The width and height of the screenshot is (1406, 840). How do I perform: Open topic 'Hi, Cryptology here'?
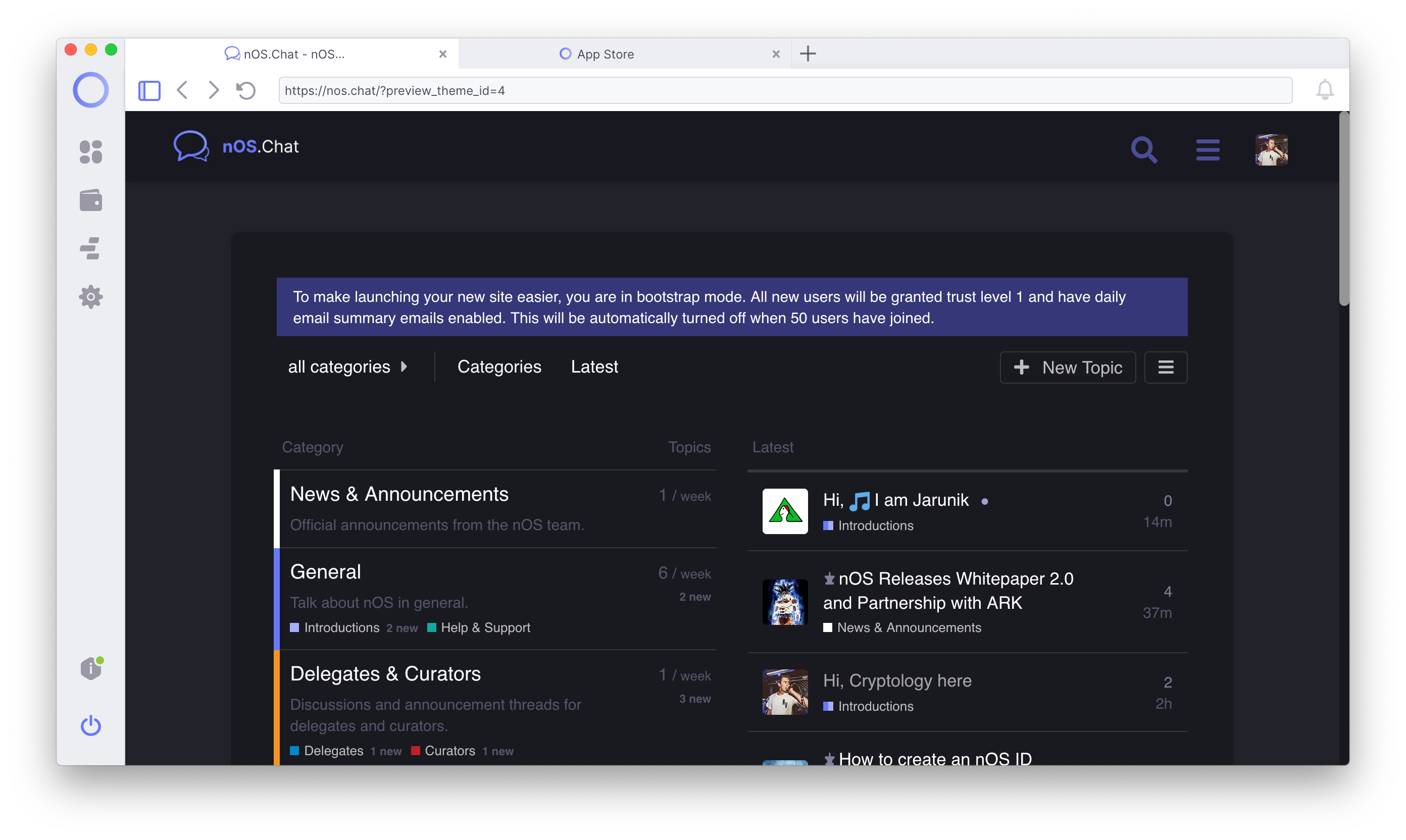(897, 680)
